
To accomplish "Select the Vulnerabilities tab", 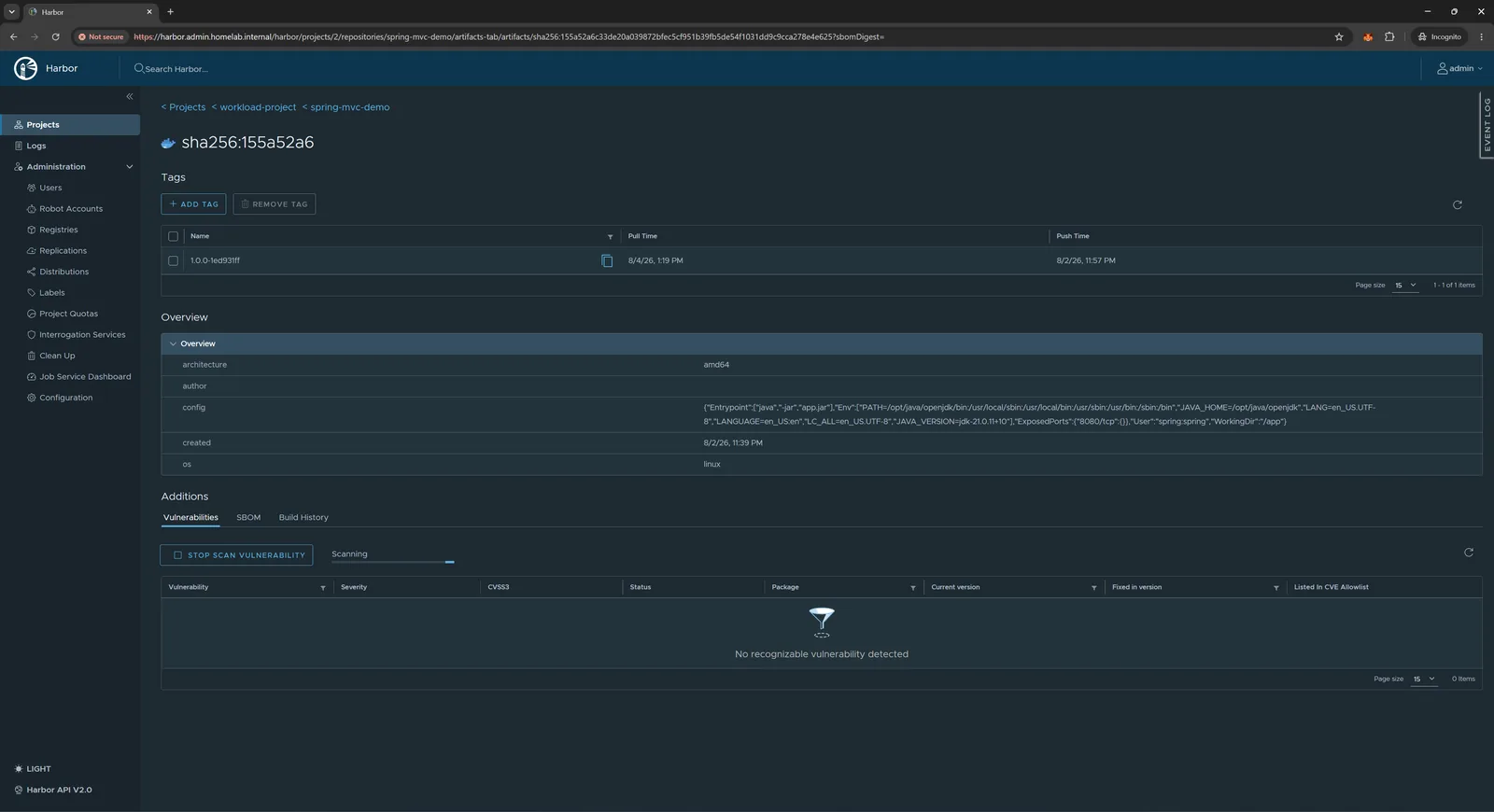I will click(x=190, y=517).
